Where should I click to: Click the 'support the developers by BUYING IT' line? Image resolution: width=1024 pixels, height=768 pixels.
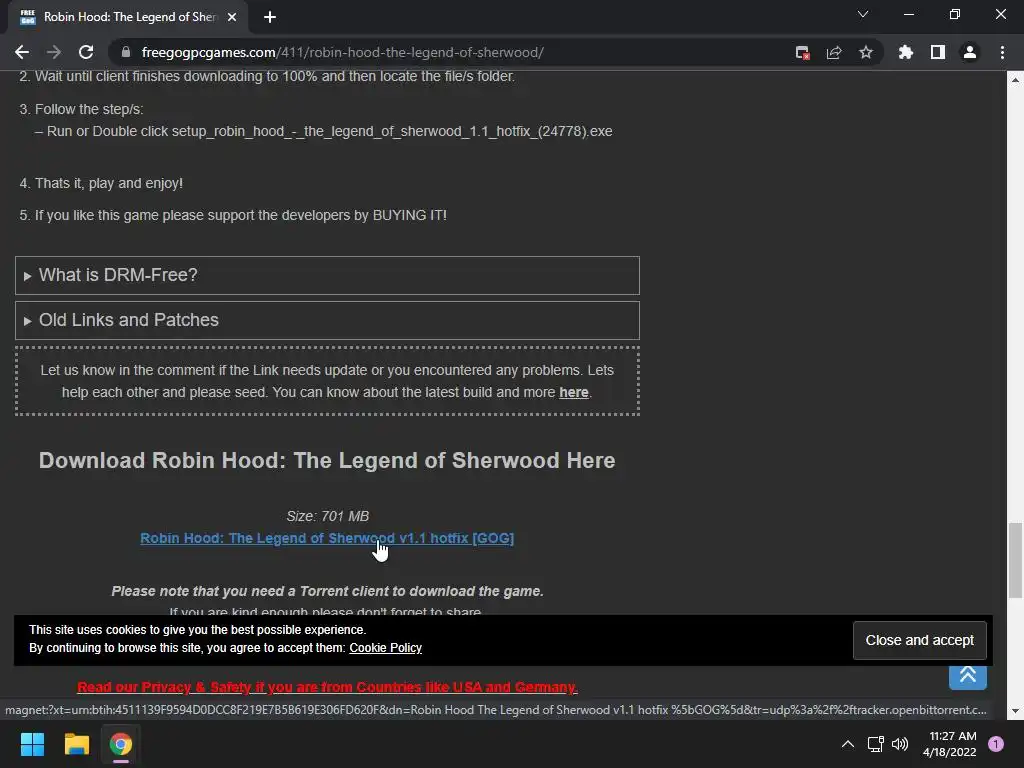(x=241, y=215)
